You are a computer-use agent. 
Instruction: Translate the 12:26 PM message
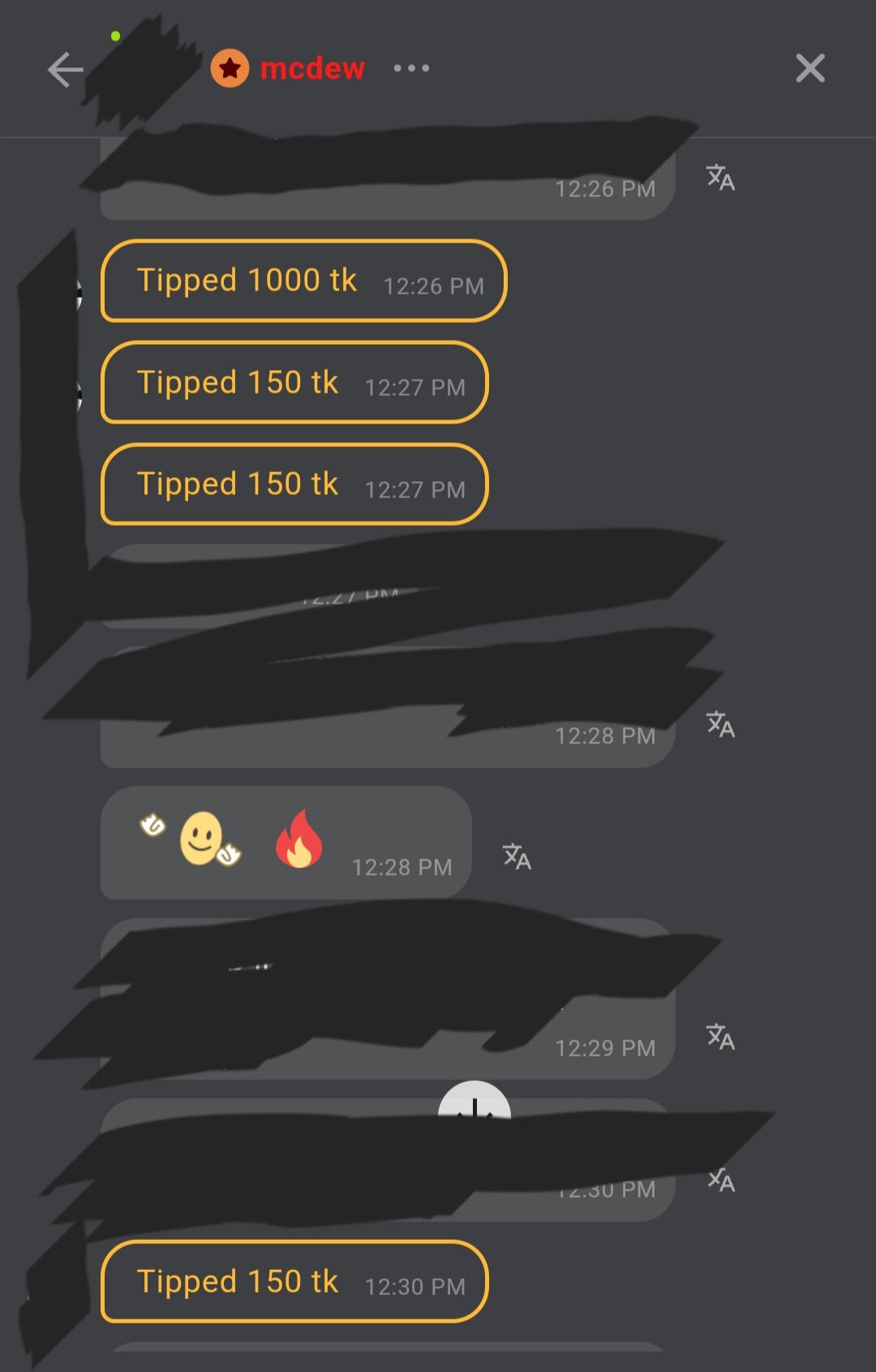(x=720, y=178)
